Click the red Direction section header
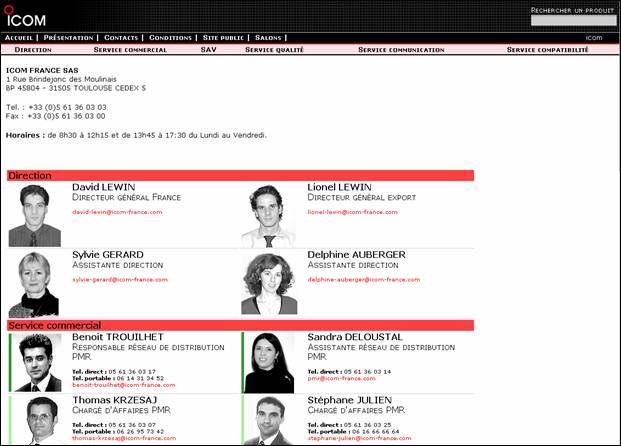The width and height of the screenshot is (621, 446). click(x=240, y=175)
